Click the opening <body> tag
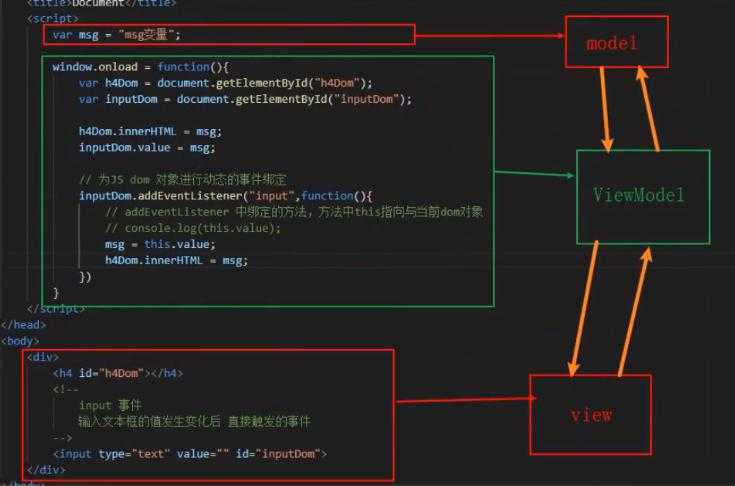 20,341
